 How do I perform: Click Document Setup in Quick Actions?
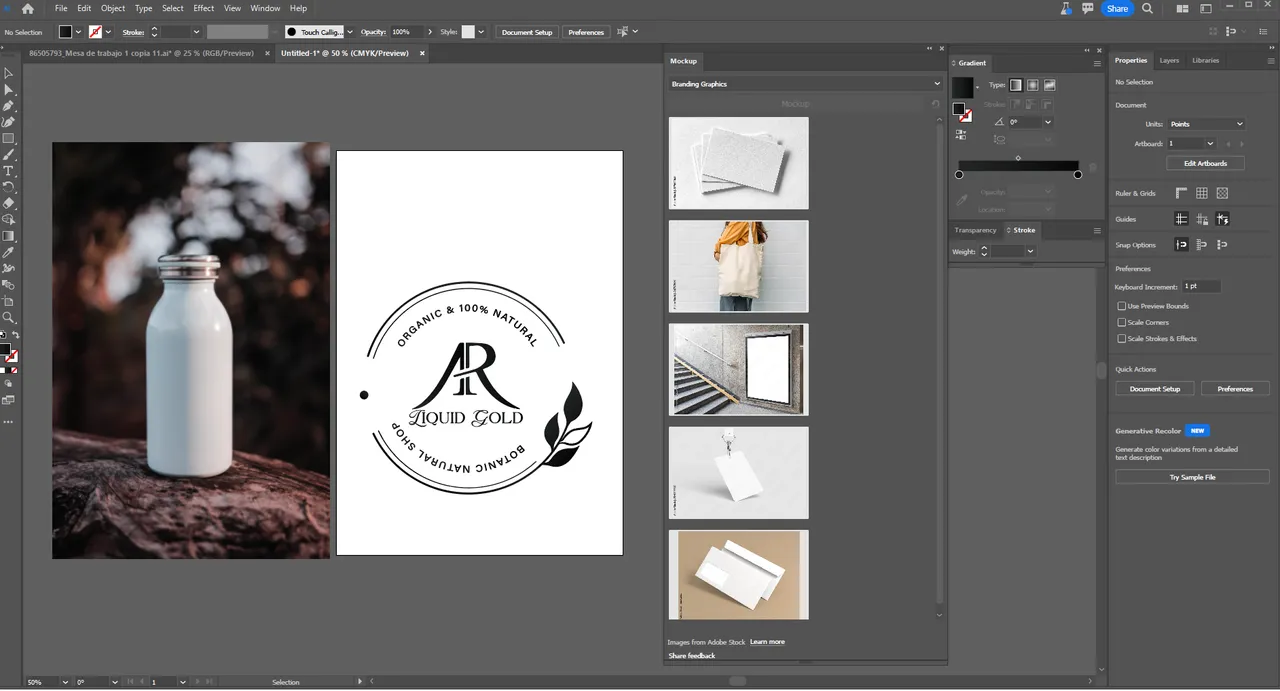pyautogui.click(x=1155, y=389)
